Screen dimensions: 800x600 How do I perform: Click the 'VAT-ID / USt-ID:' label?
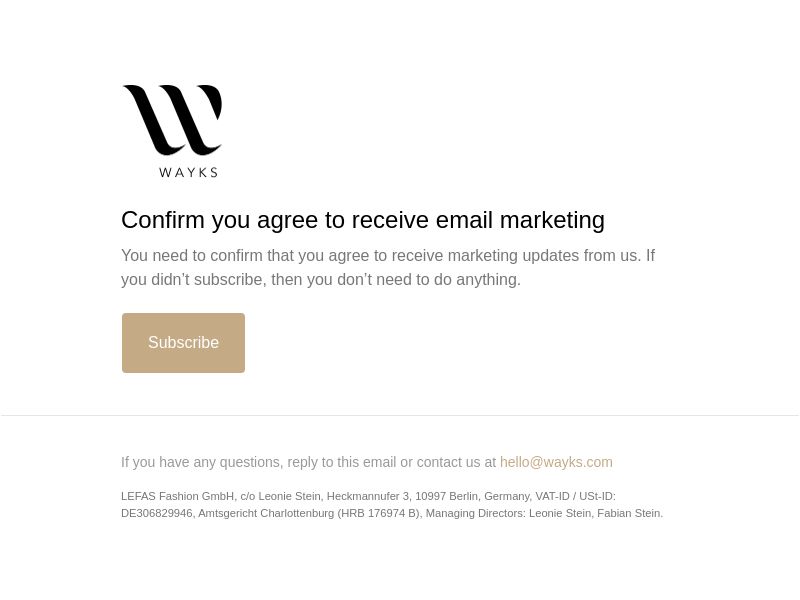(575, 496)
